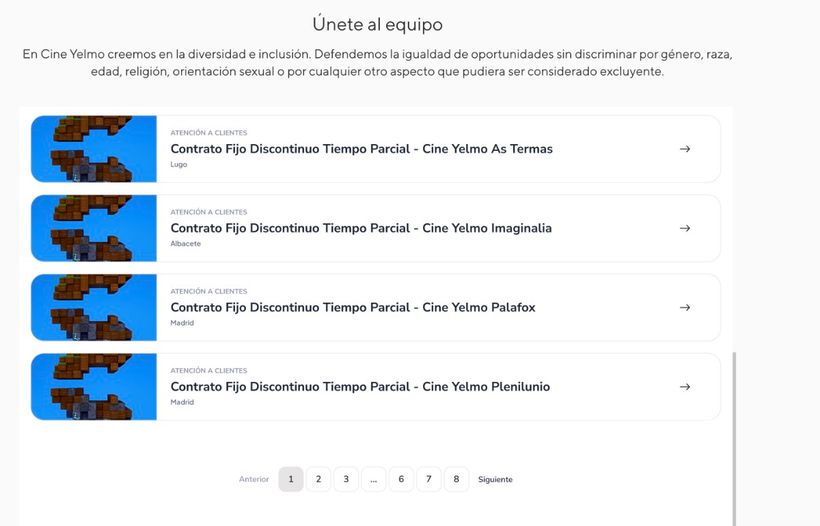Click arrow icon for Cine Yelmo Imaginalia
The width and height of the screenshot is (820, 526).
[685, 228]
